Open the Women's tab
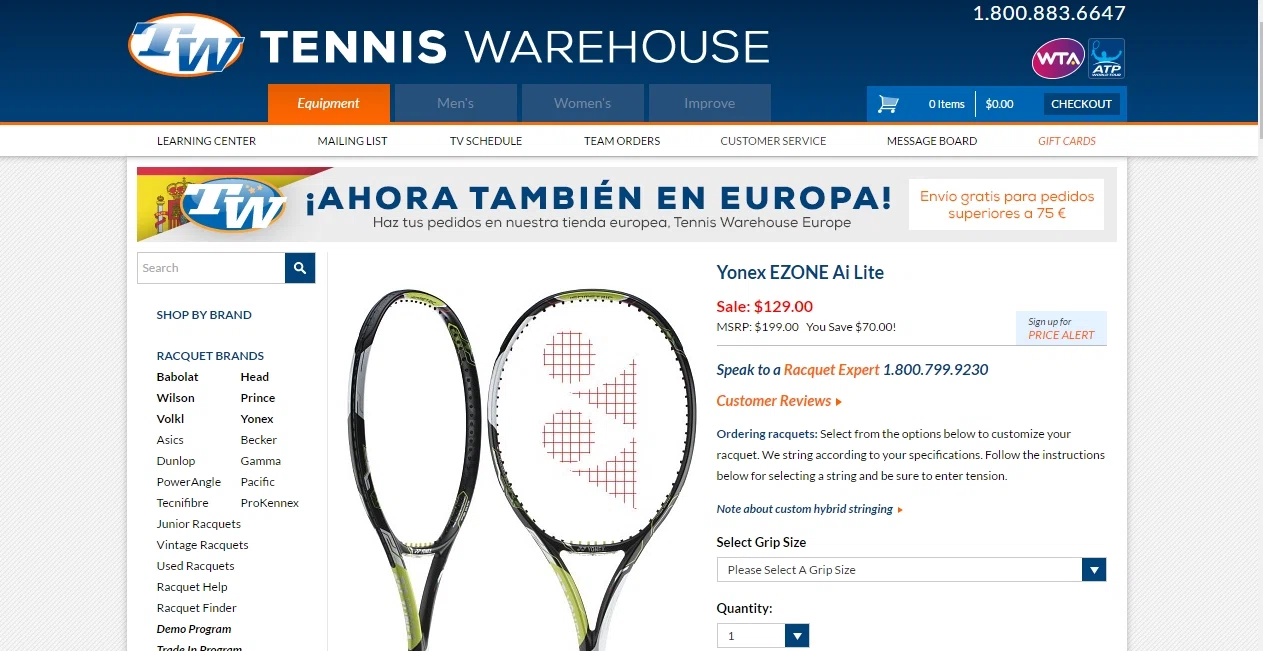The image size is (1263, 651). pos(582,103)
